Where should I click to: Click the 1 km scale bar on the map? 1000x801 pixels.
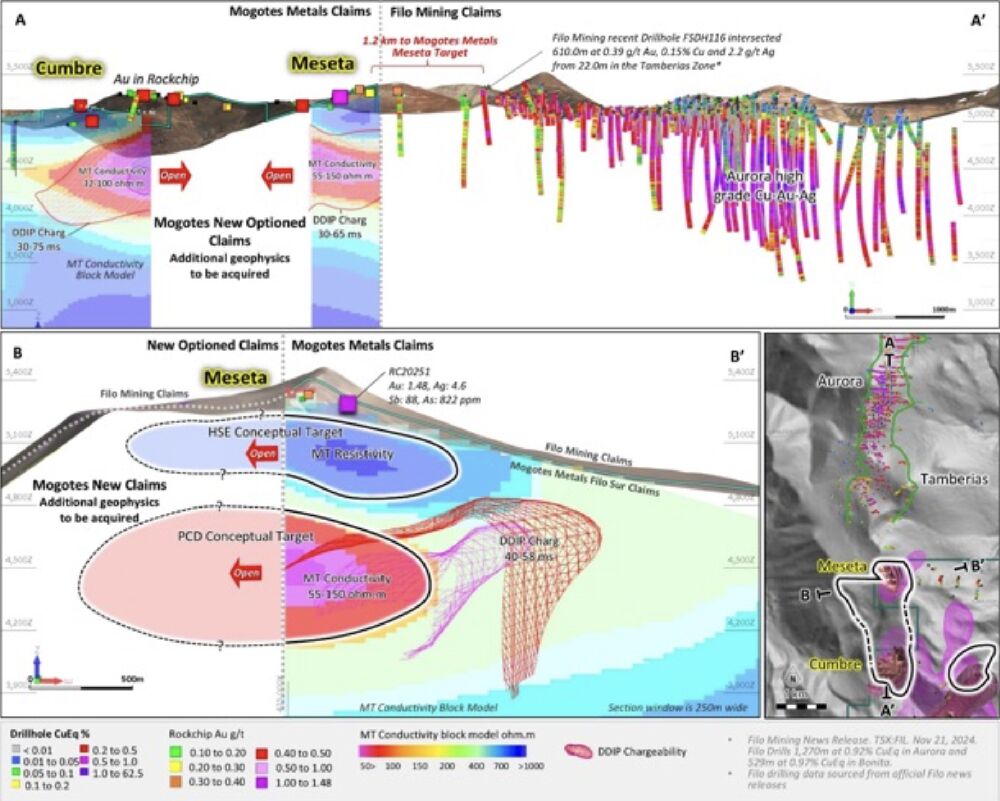801,706
